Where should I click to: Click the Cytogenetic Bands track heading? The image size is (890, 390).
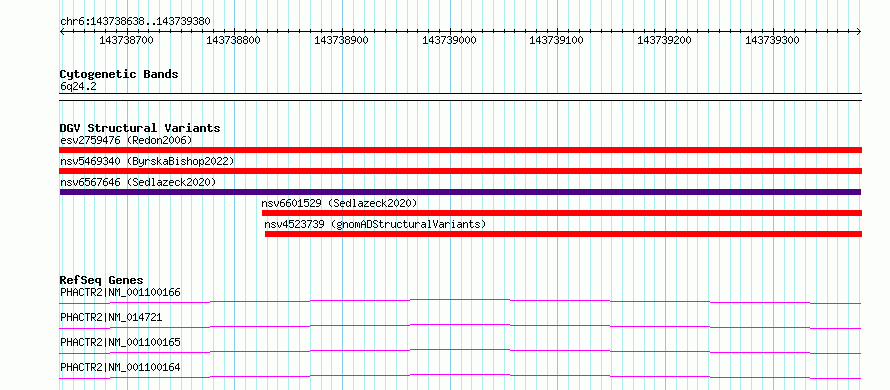coord(119,74)
